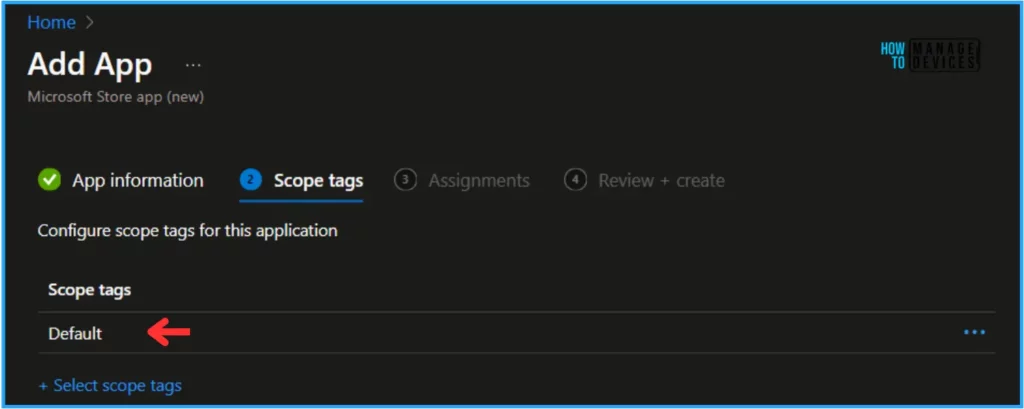Click the + Select scope tags link
Screen dimensions: 1024x409
coord(110,385)
